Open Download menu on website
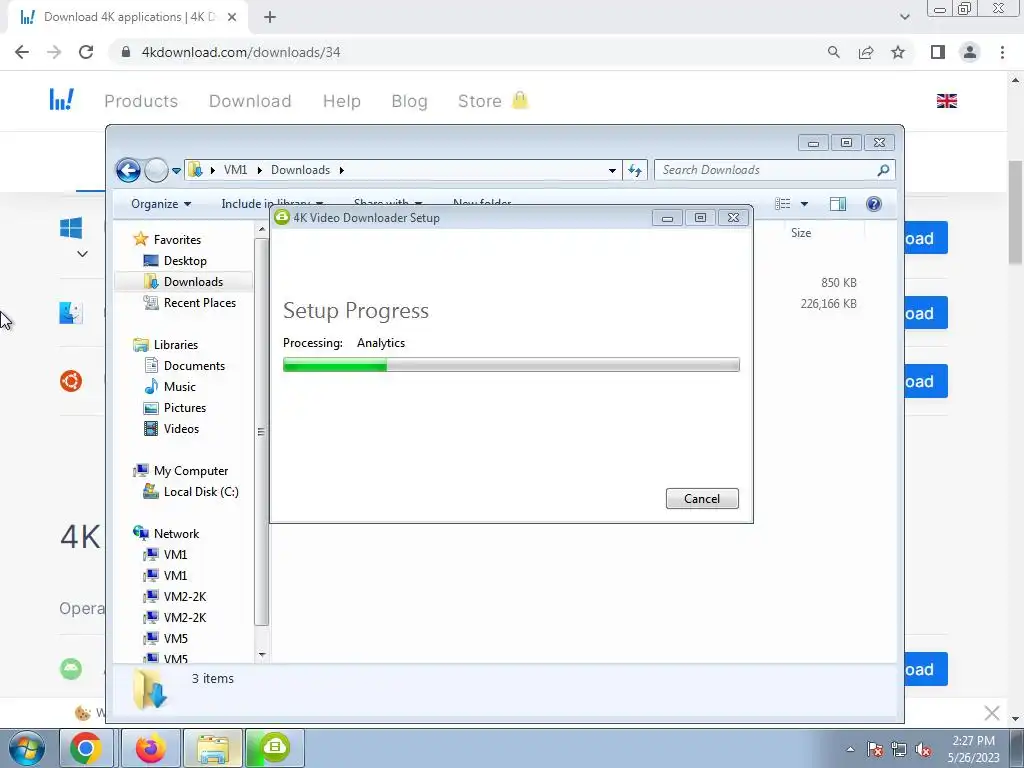The height and width of the screenshot is (768, 1024). (x=250, y=101)
